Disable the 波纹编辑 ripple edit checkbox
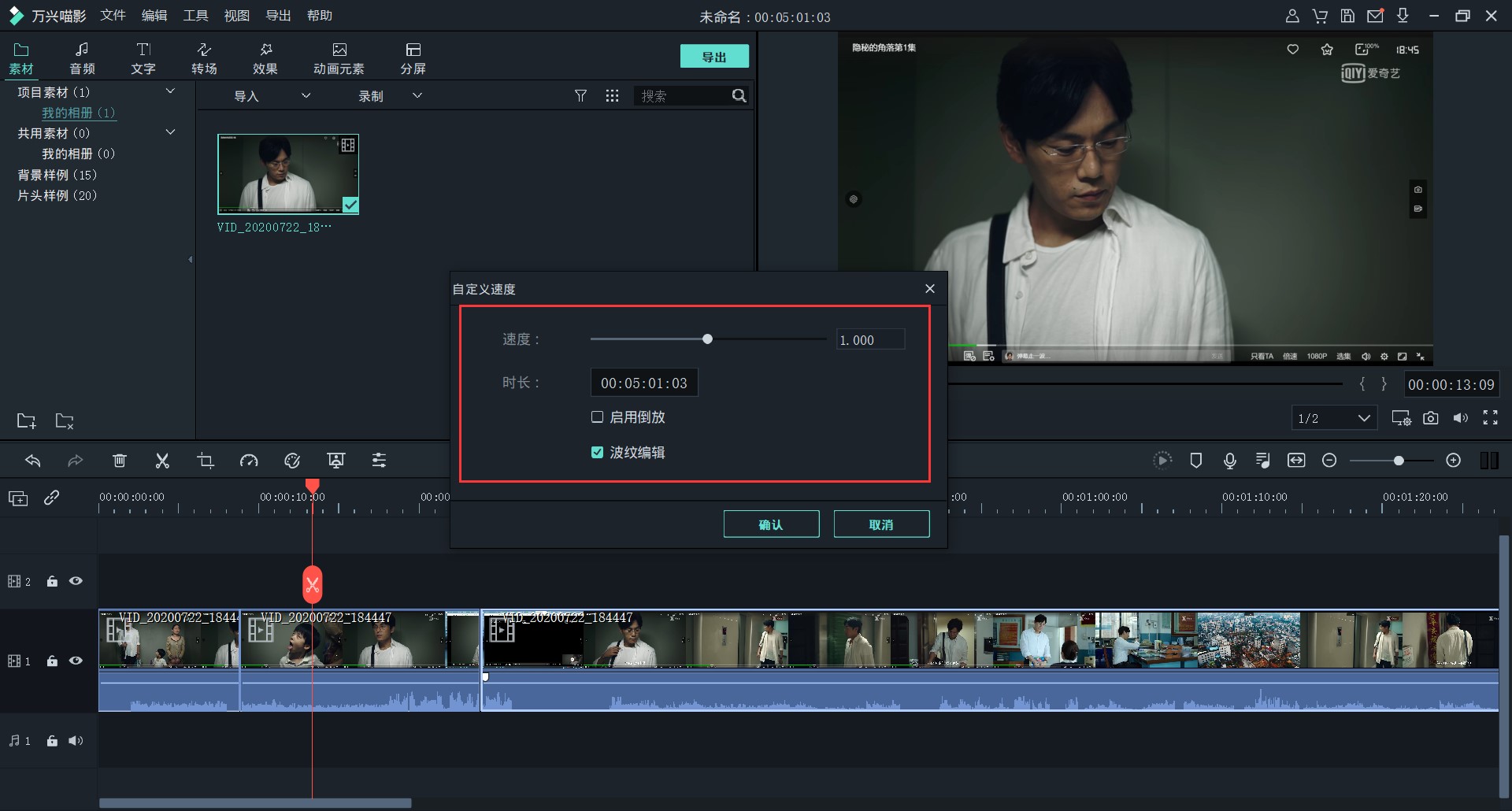Image resolution: width=1512 pixels, height=811 pixels. tap(597, 452)
